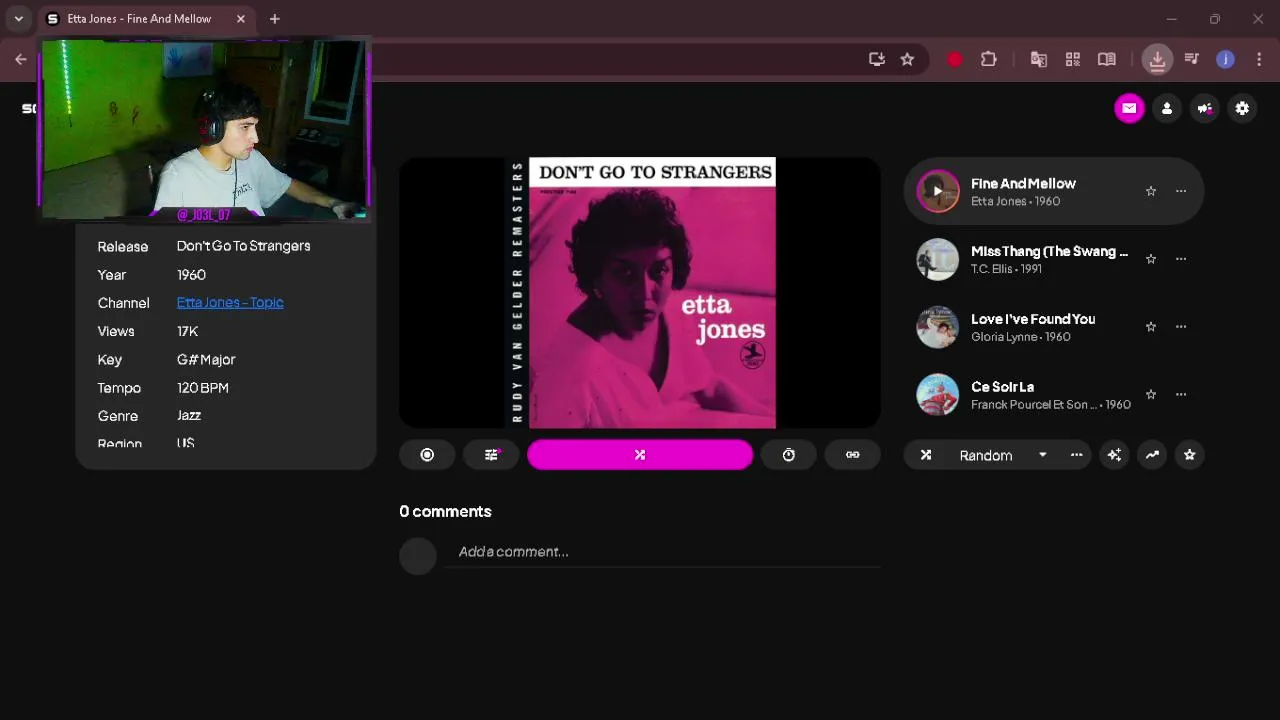Select the Ce Soir La track thumbnail
Viewport: 1280px width, 720px height.
pyautogui.click(x=938, y=394)
